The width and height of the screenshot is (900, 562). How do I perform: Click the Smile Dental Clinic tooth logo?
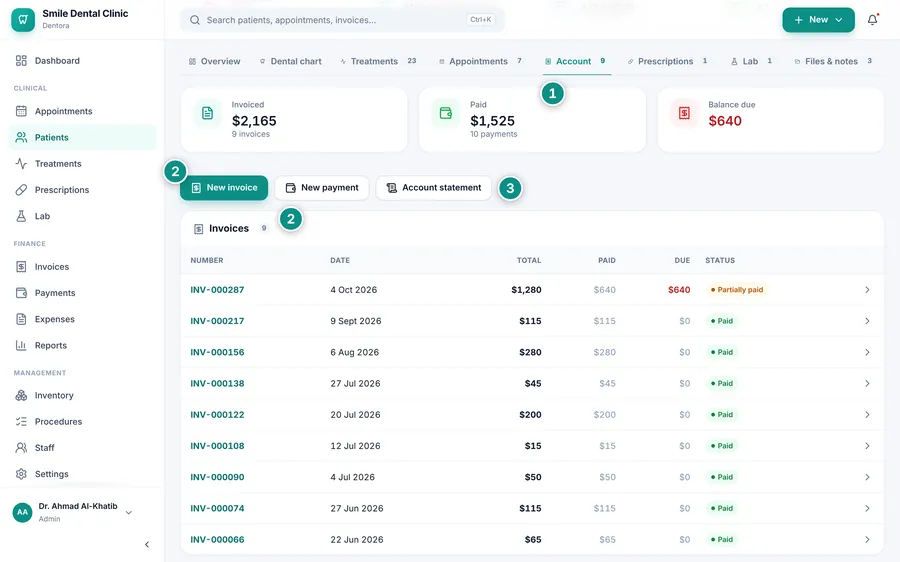click(23, 20)
